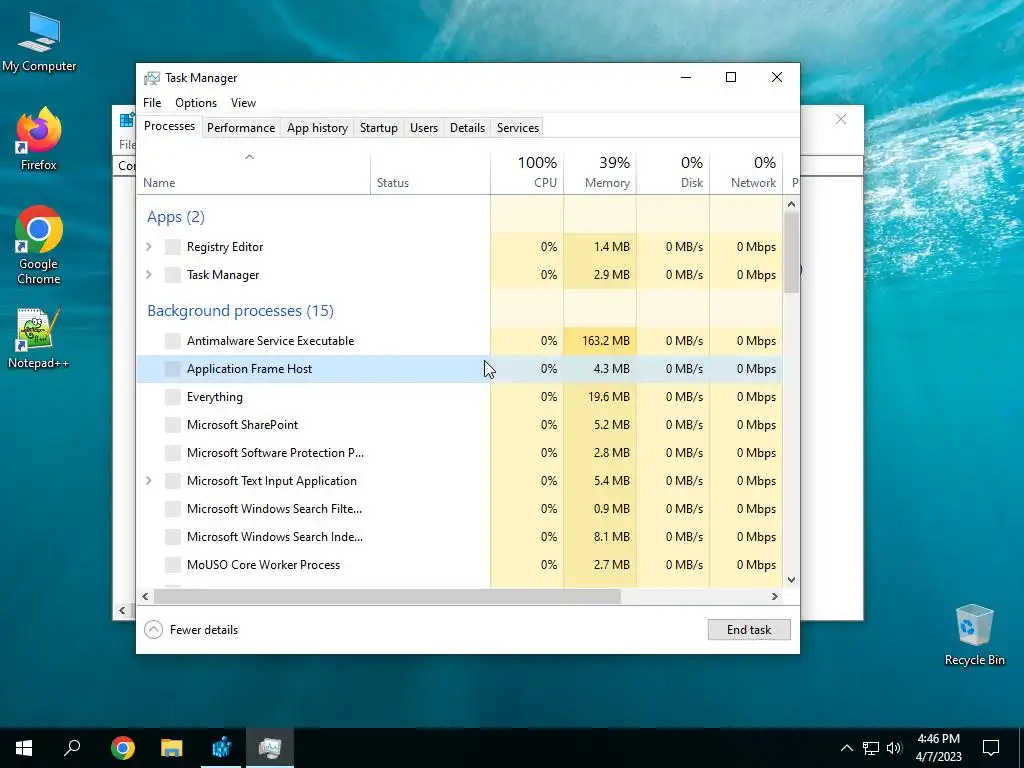
Task: Sort by the Status column header
Action: click(430, 172)
